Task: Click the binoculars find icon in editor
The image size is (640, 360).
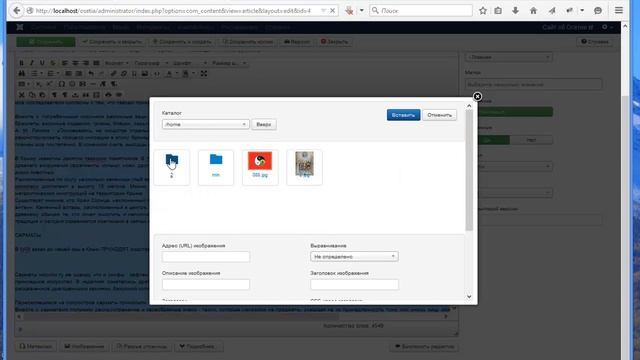Action: [22, 73]
